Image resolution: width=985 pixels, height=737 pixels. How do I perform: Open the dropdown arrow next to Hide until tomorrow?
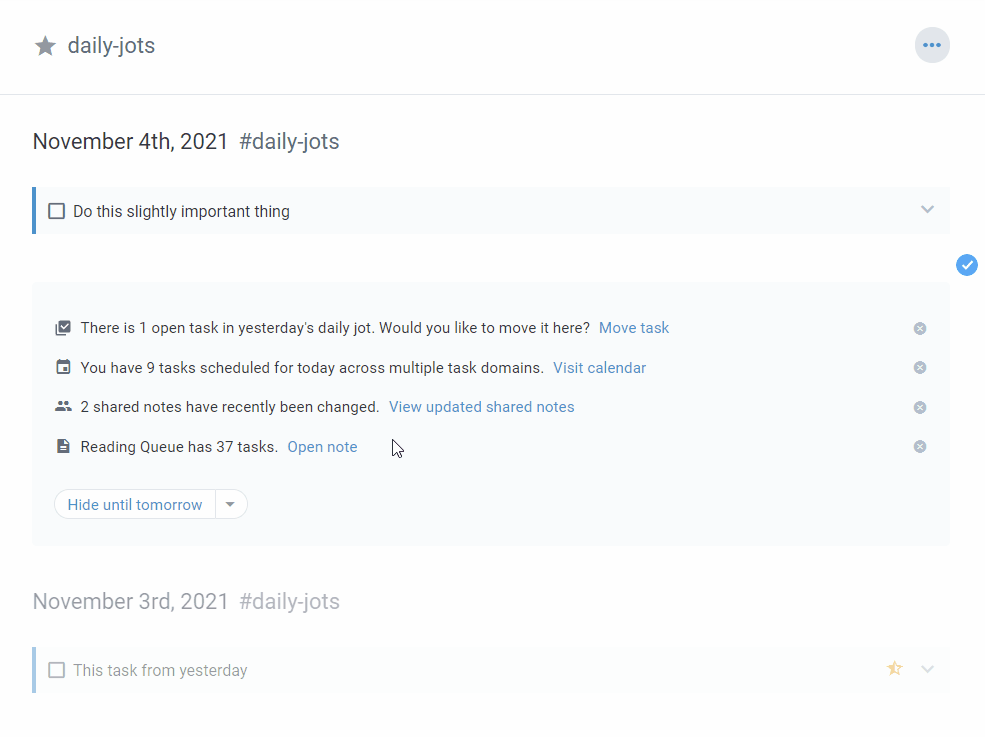point(231,505)
